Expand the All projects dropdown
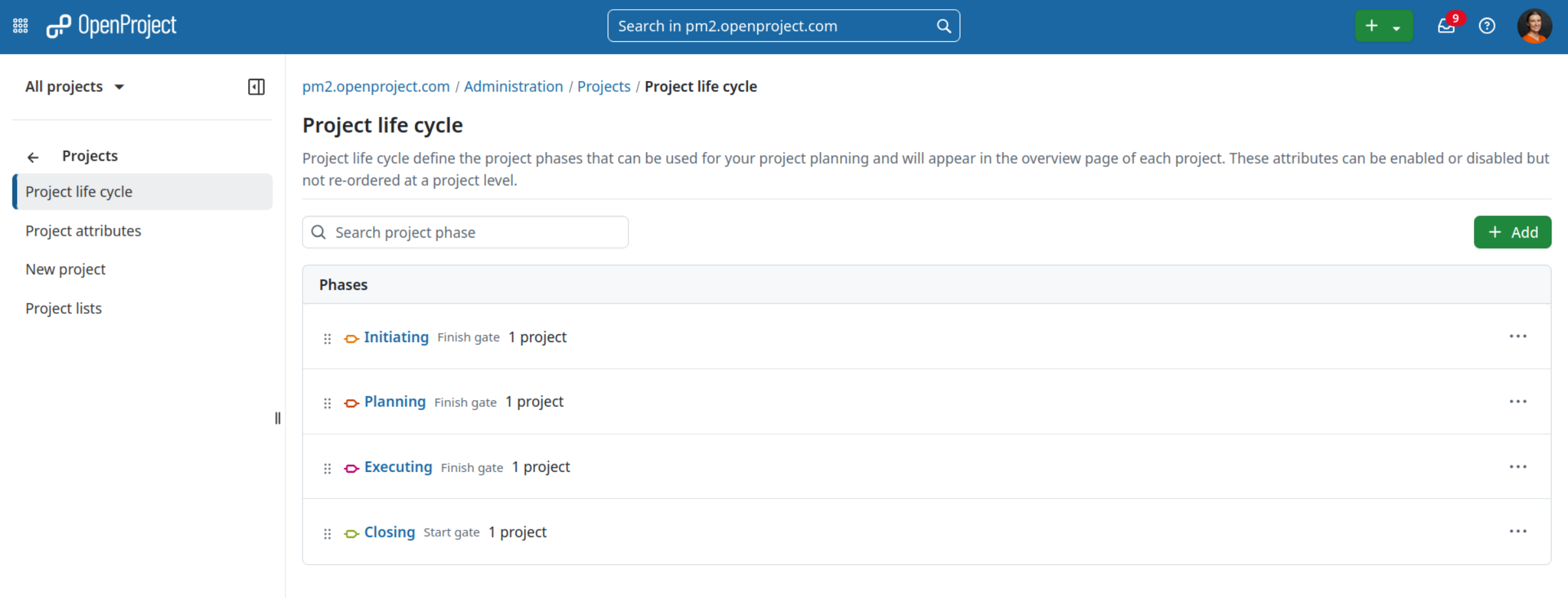Screen dimensions: 1568x598 click(x=74, y=87)
